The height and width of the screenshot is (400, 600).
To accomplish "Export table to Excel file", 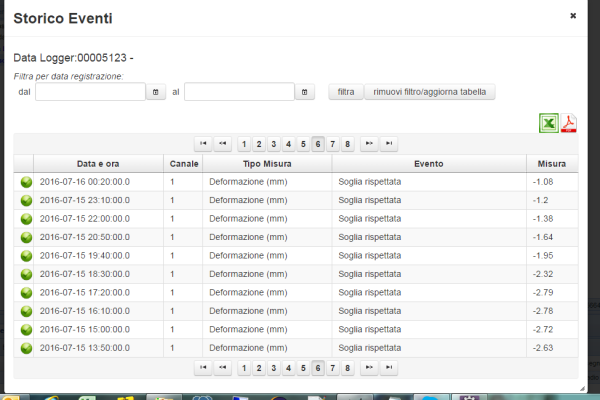I will click(548, 123).
